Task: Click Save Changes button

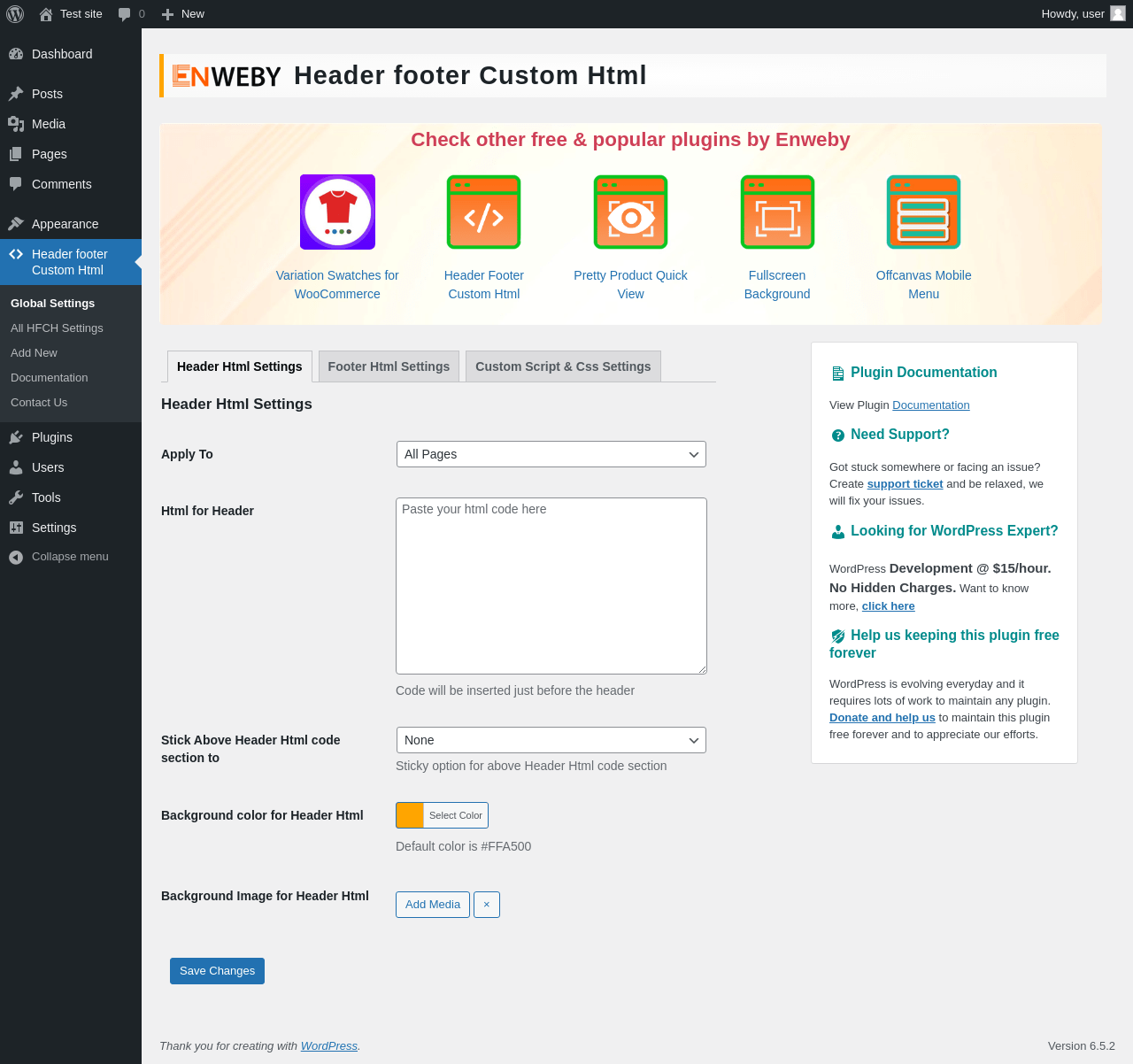Action: (217, 971)
